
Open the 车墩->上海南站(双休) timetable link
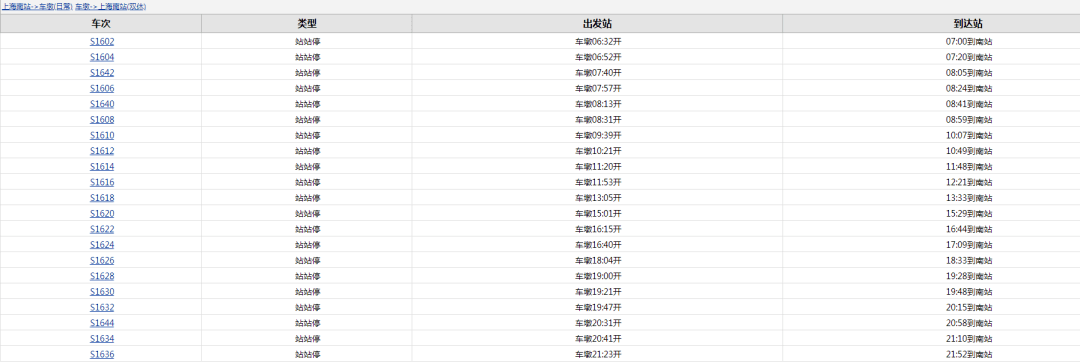coord(110,6)
